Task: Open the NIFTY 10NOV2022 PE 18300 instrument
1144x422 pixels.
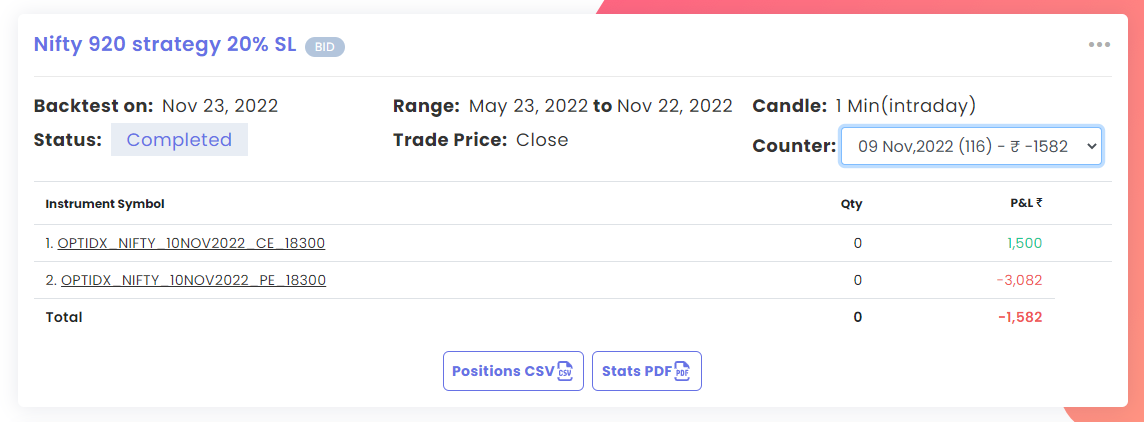Action: point(193,280)
